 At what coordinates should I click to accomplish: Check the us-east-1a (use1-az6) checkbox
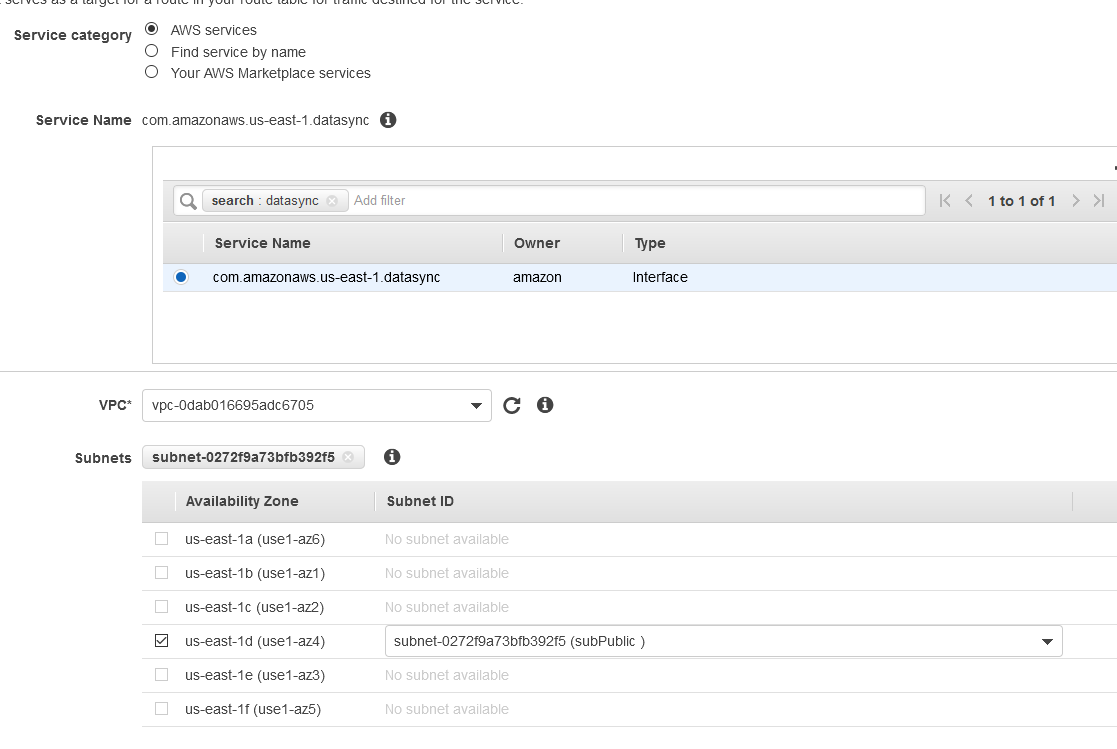pyautogui.click(x=162, y=539)
